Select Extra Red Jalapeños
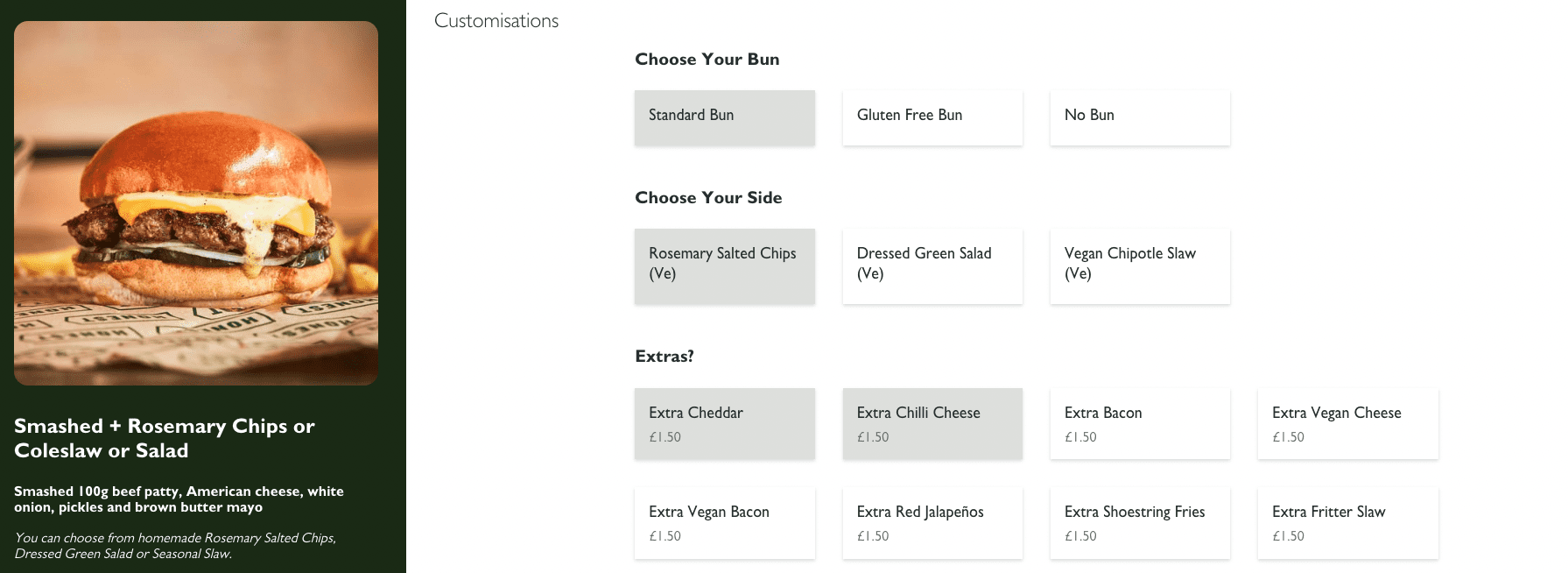This screenshot has height=573, width=1568. click(x=931, y=521)
